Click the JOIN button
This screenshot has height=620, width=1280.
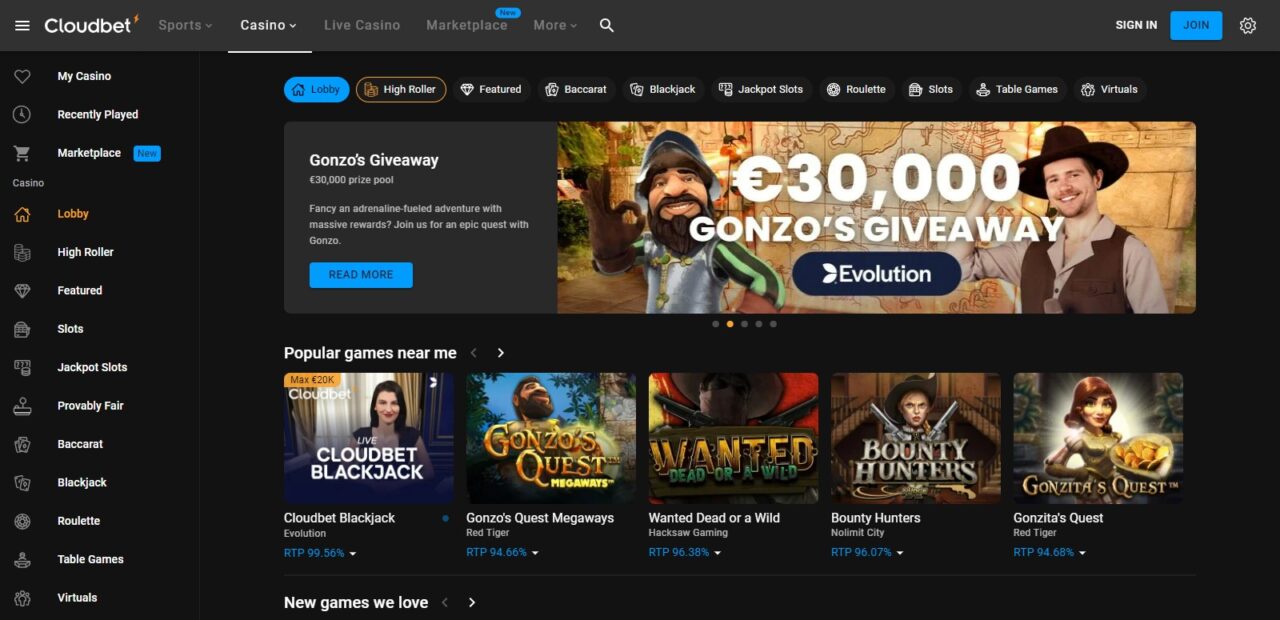point(1196,25)
